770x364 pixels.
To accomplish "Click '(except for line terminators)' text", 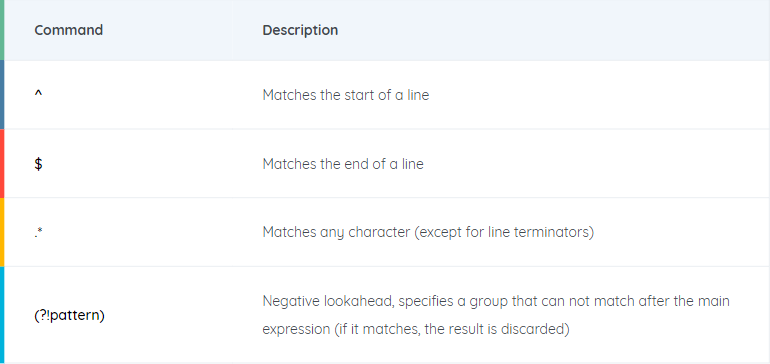I will (504, 232).
